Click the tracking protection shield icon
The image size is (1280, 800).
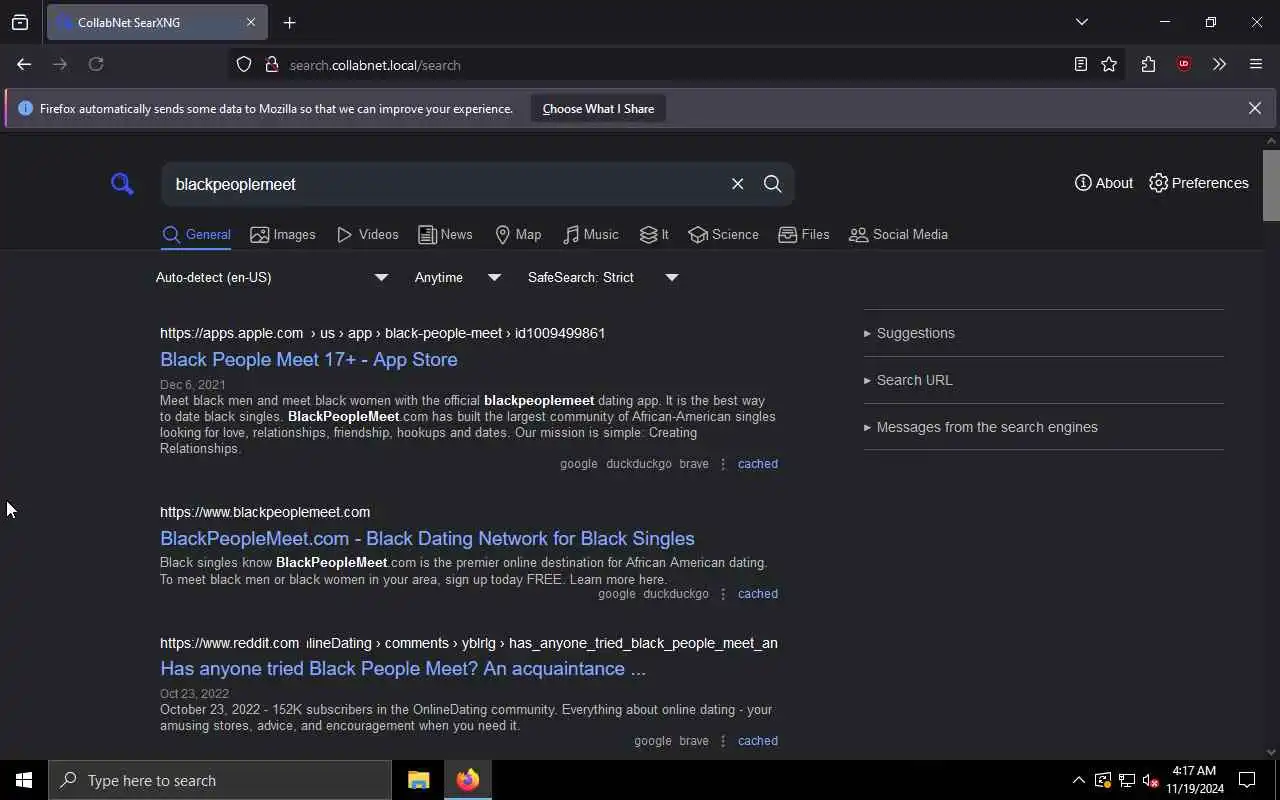point(244,65)
